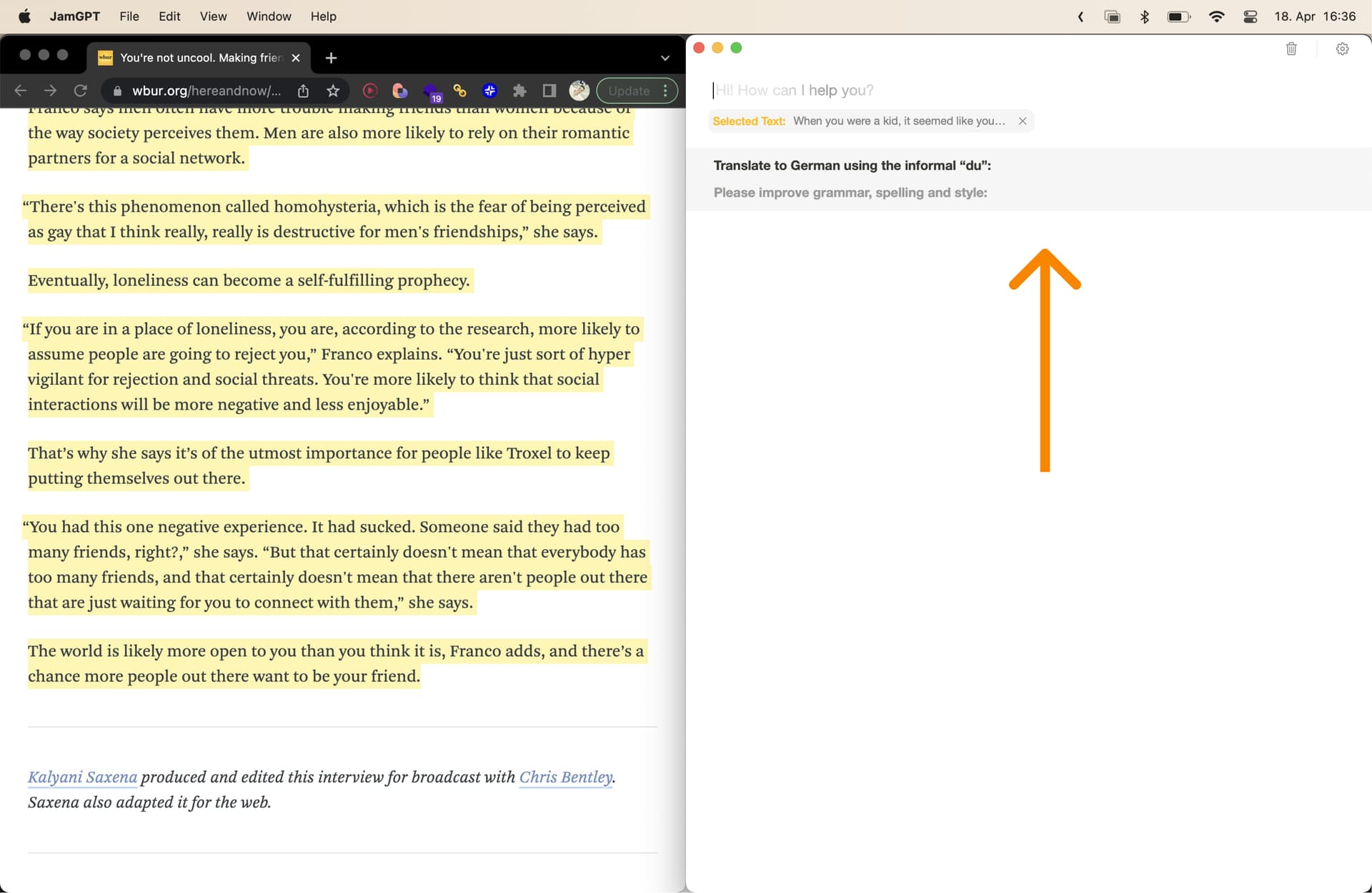The width and height of the screenshot is (1372, 893).
Task: Open Bluetooth in the menu bar
Action: click(x=1145, y=16)
